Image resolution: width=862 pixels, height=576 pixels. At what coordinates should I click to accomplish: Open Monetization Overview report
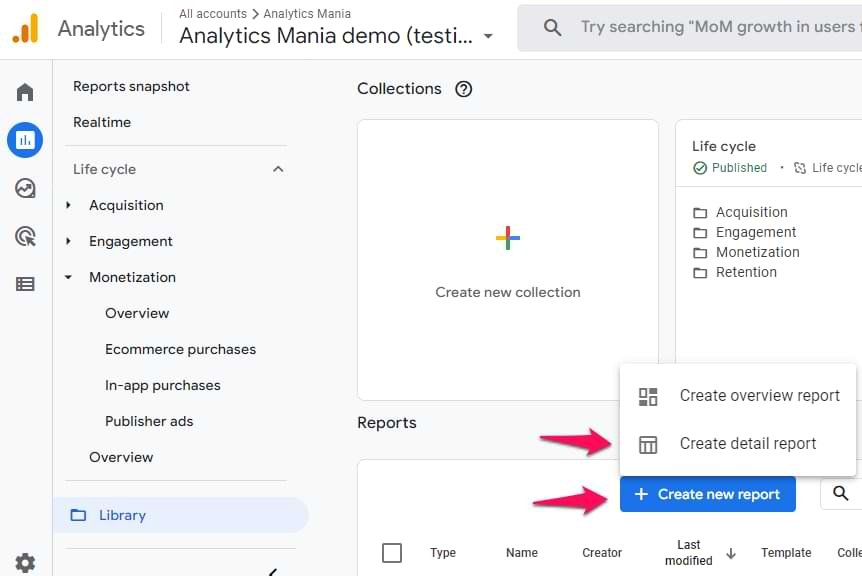coord(137,313)
